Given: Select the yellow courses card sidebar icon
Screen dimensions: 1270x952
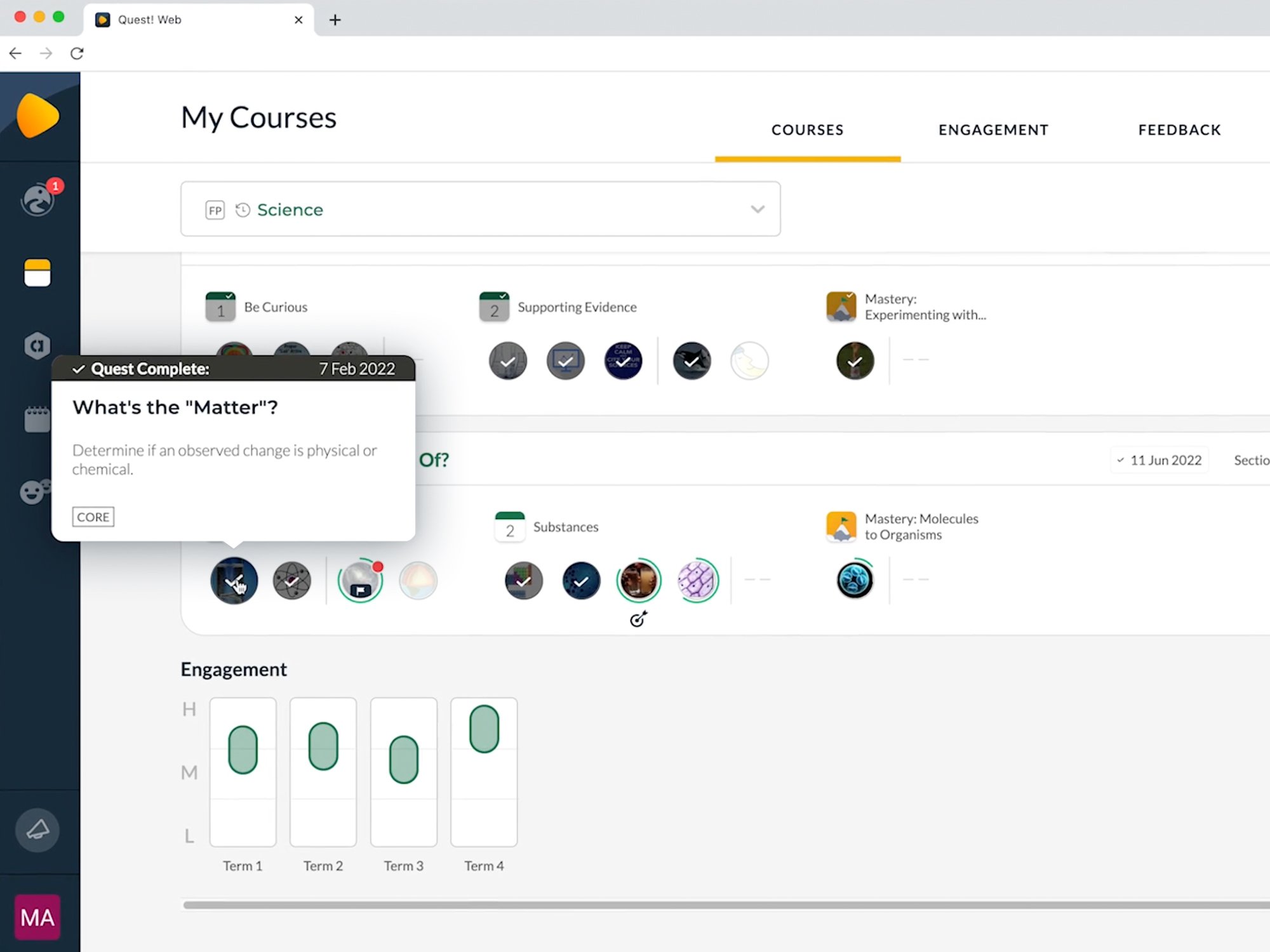Looking at the screenshot, I should pyautogui.click(x=37, y=273).
